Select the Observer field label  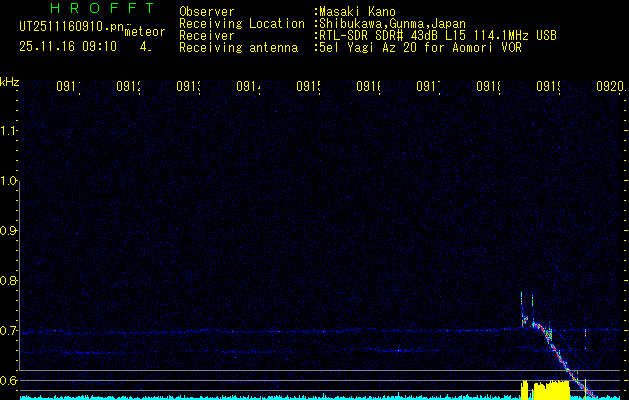(x=206, y=11)
